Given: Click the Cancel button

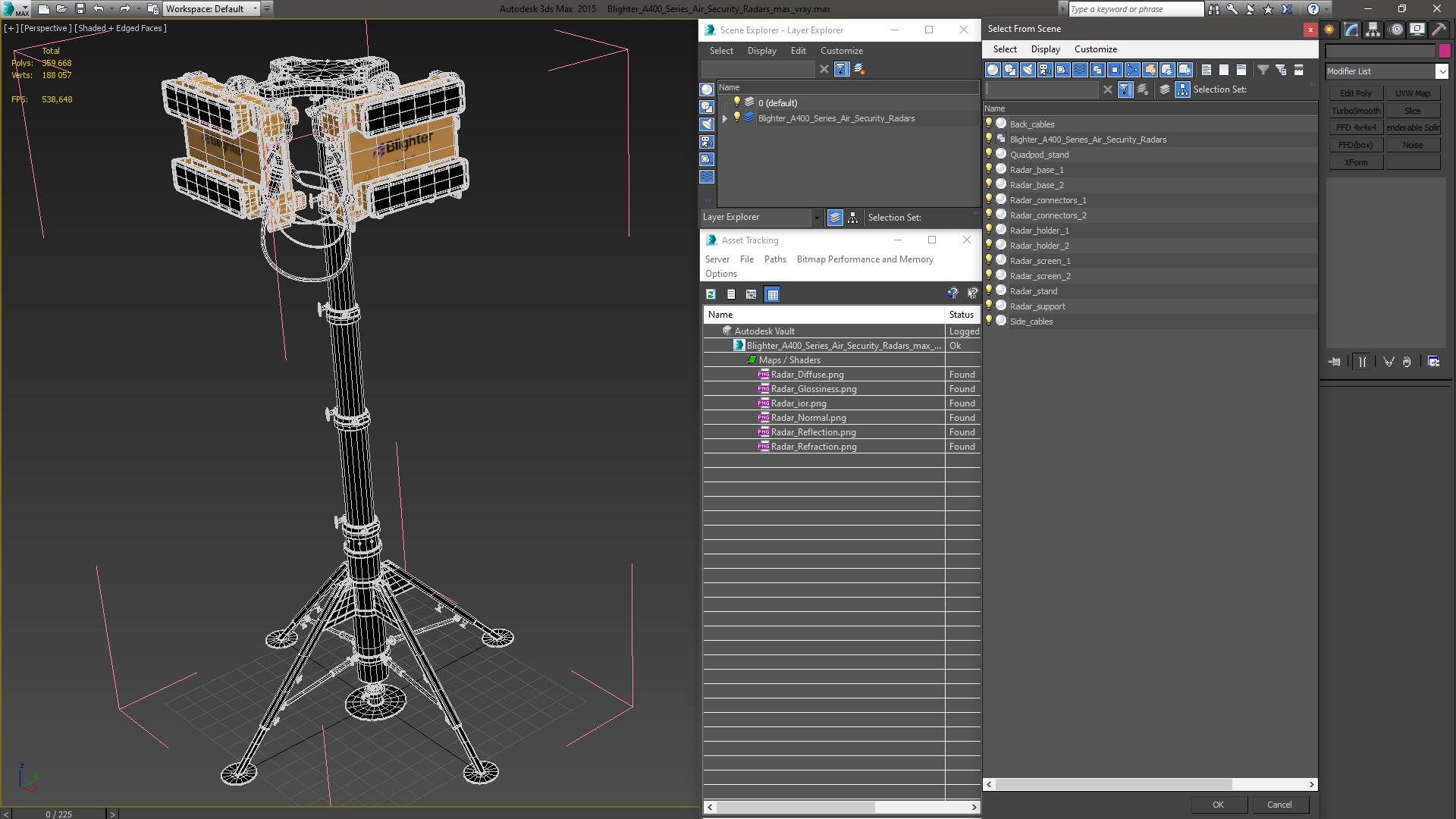Looking at the screenshot, I should click(x=1279, y=805).
